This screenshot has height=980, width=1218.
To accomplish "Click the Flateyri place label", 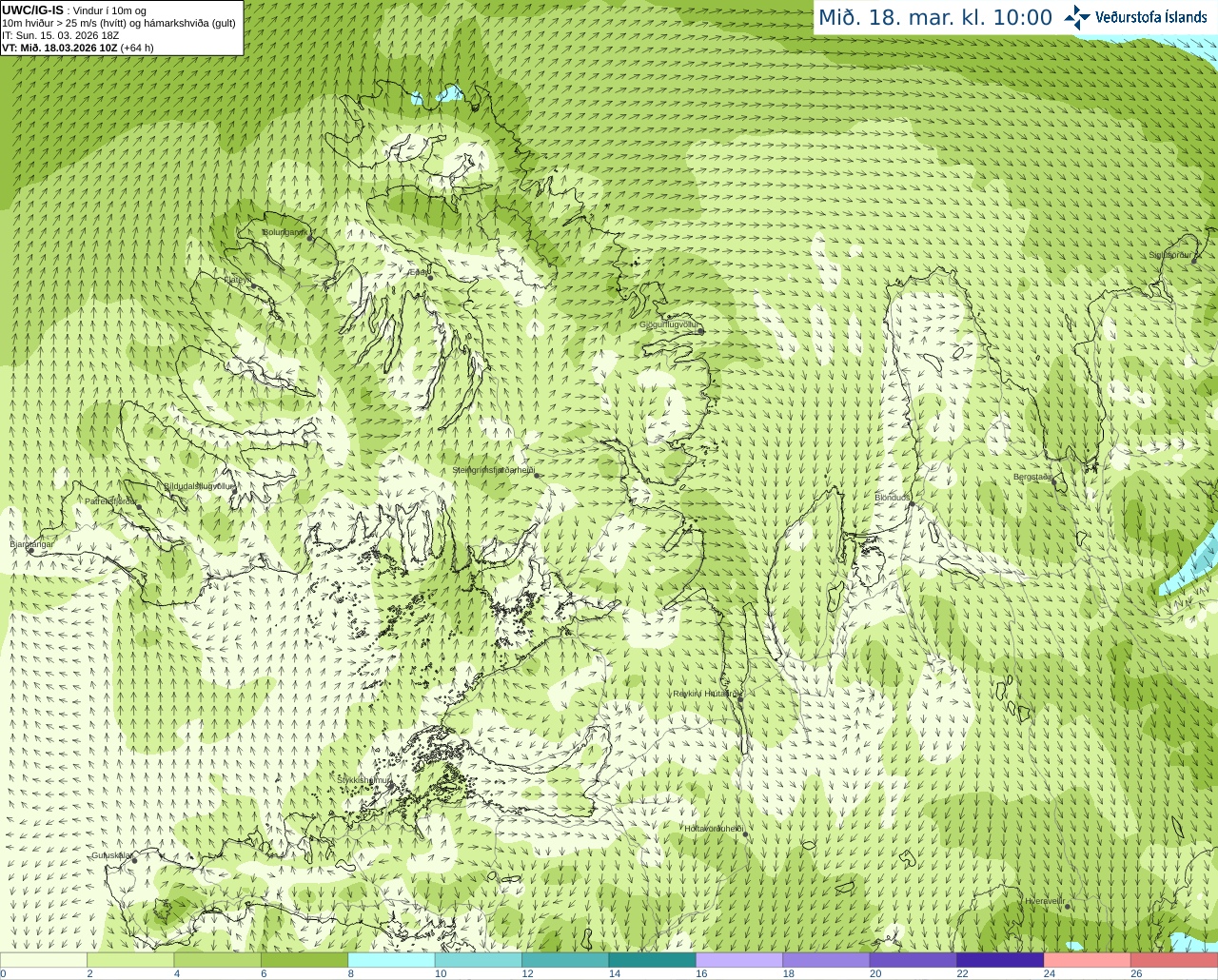I will tap(237, 280).
